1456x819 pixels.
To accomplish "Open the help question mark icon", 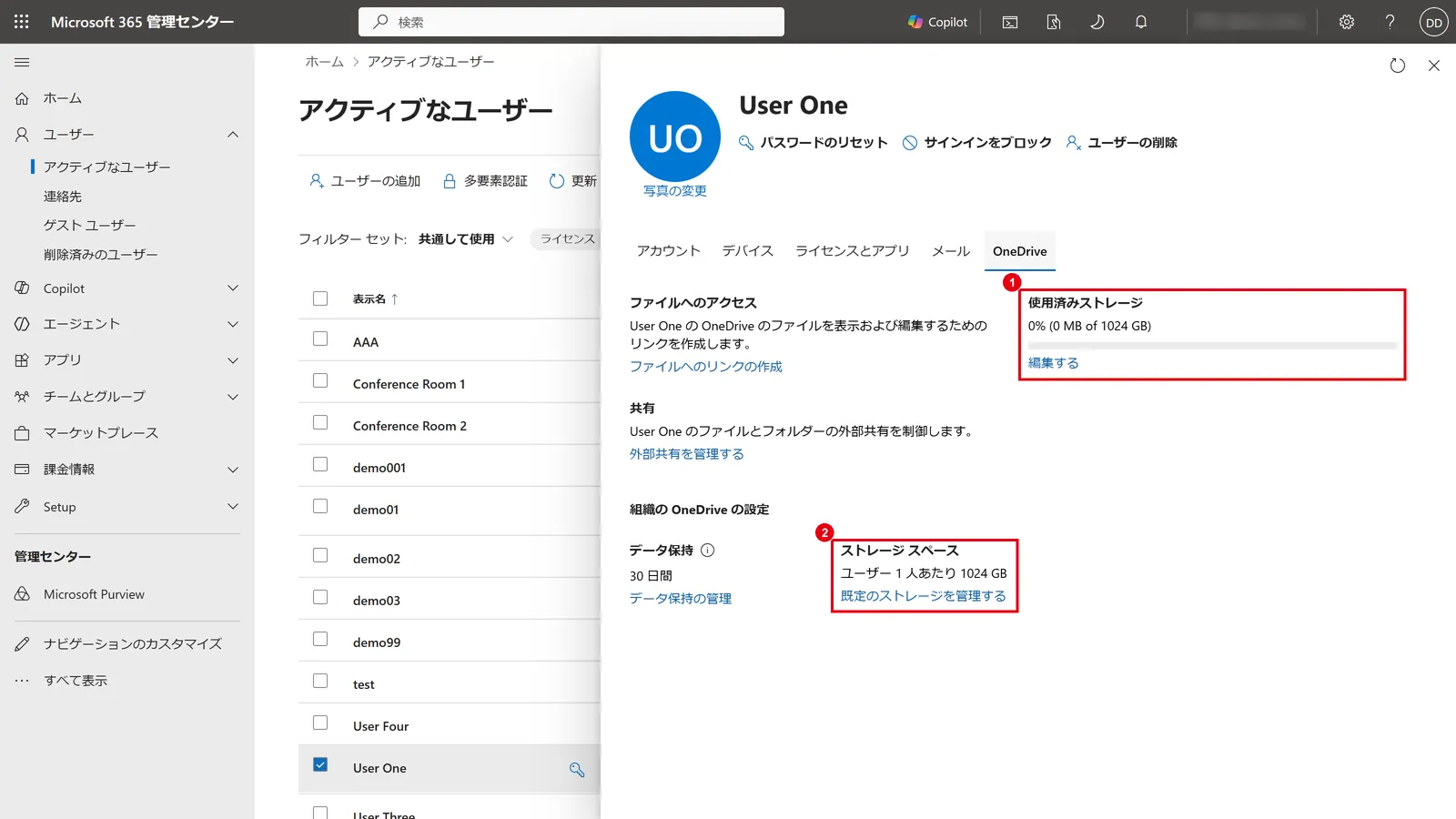I will click(1390, 22).
